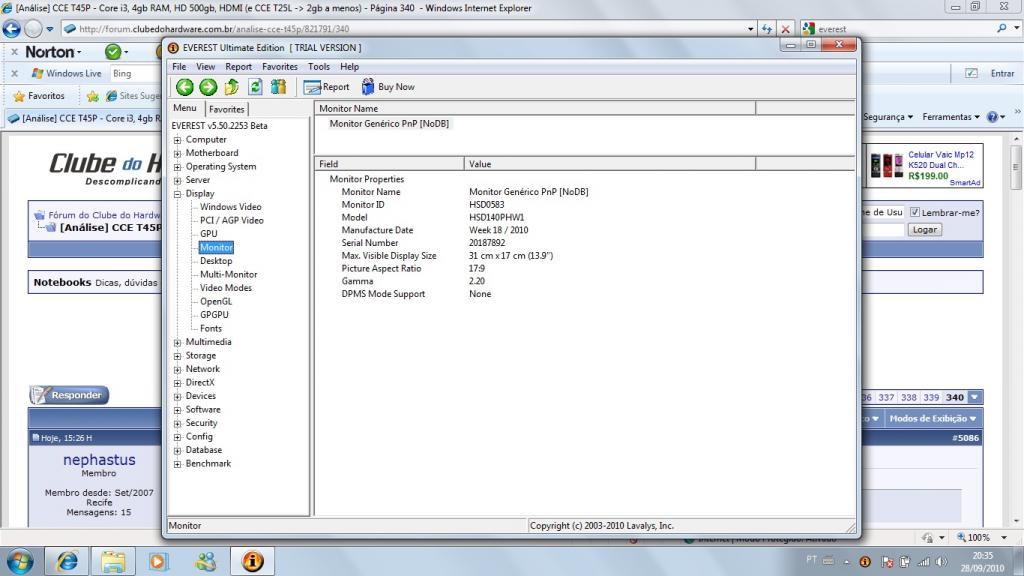1024x576 pixels.
Task: Open Ferramentas menu in Internet Explorer
Action: pos(951,117)
